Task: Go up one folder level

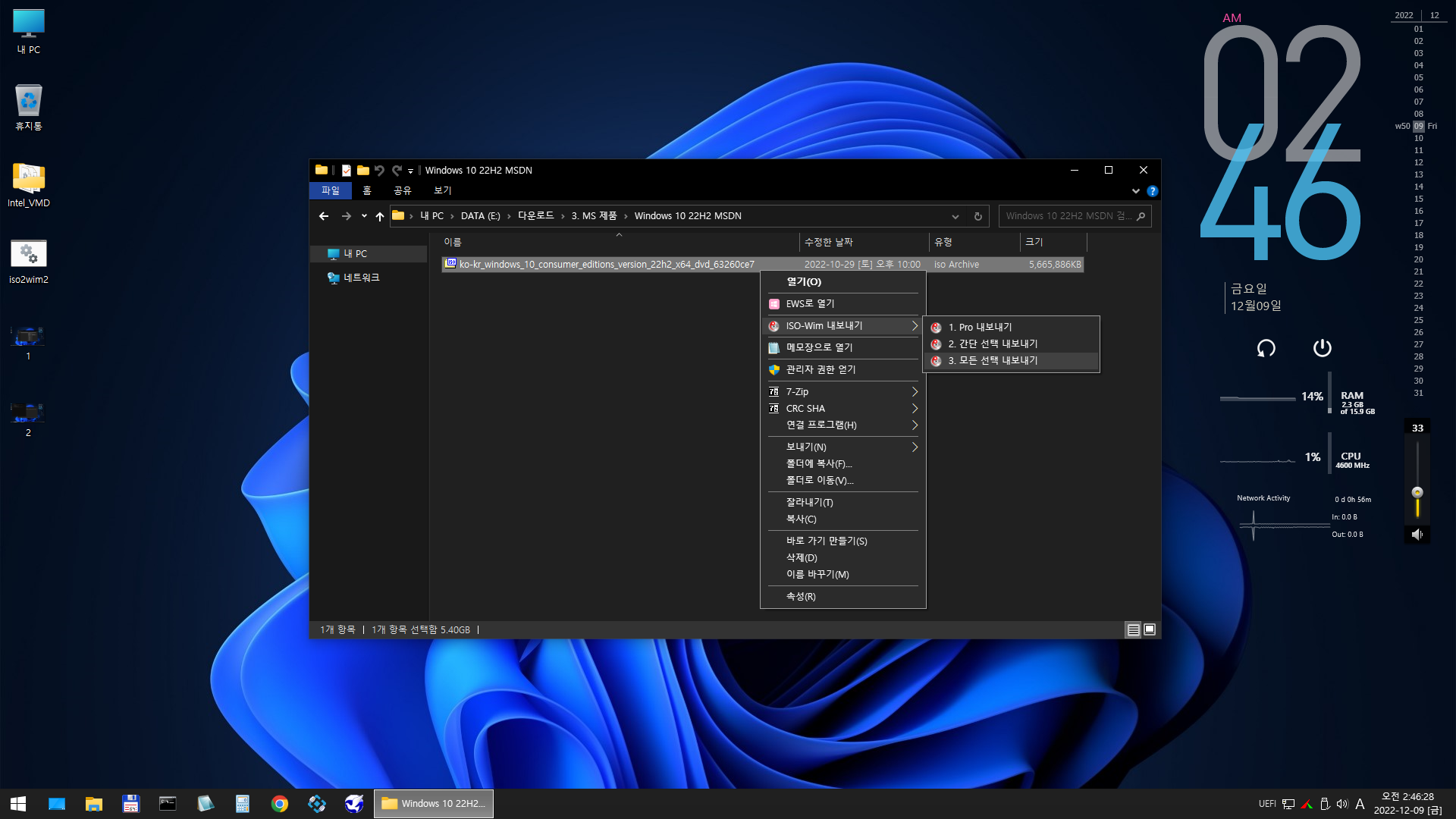Action: click(380, 216)
